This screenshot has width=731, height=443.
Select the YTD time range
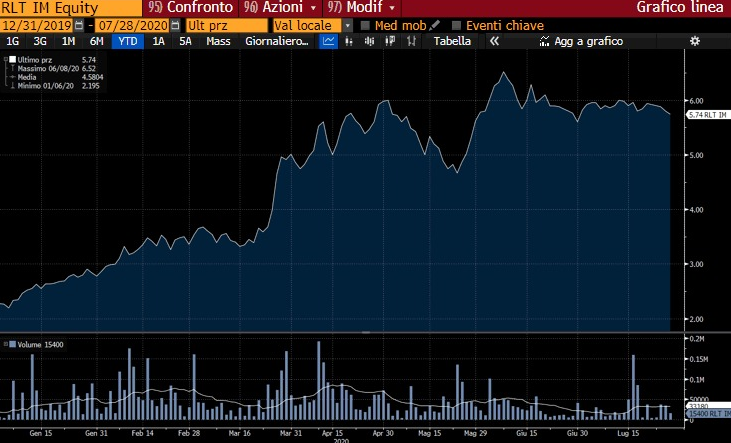pyautogui.click(x=128, y=41)
